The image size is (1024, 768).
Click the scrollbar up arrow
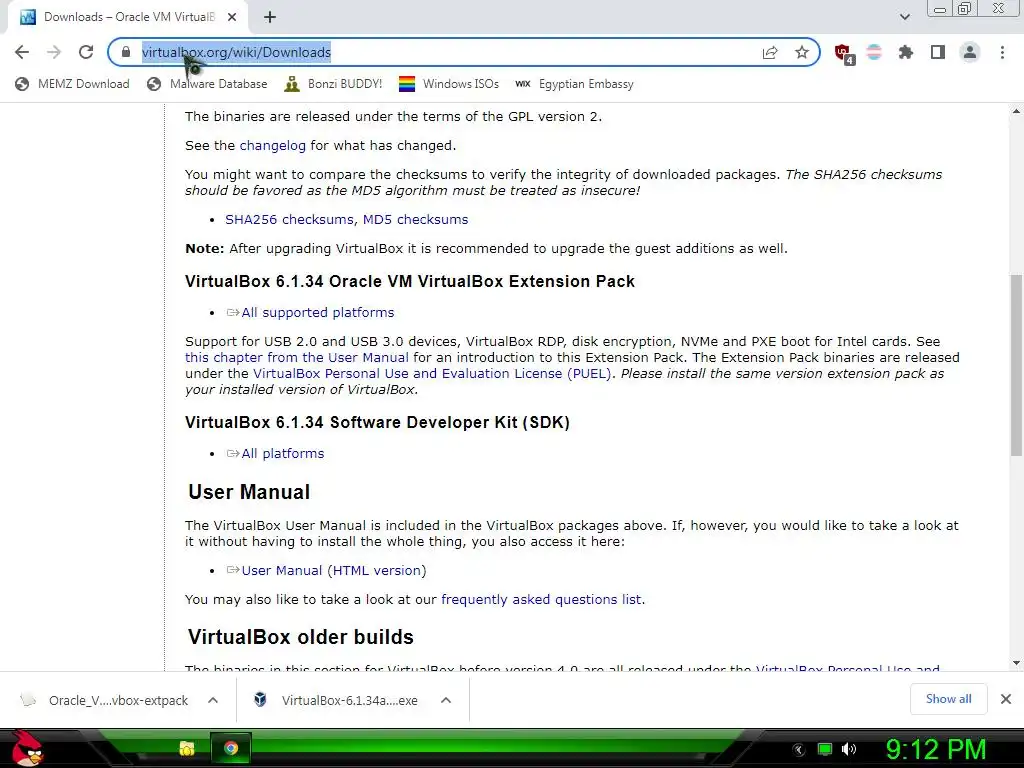pyautogui.click(x=1016, y=112)
